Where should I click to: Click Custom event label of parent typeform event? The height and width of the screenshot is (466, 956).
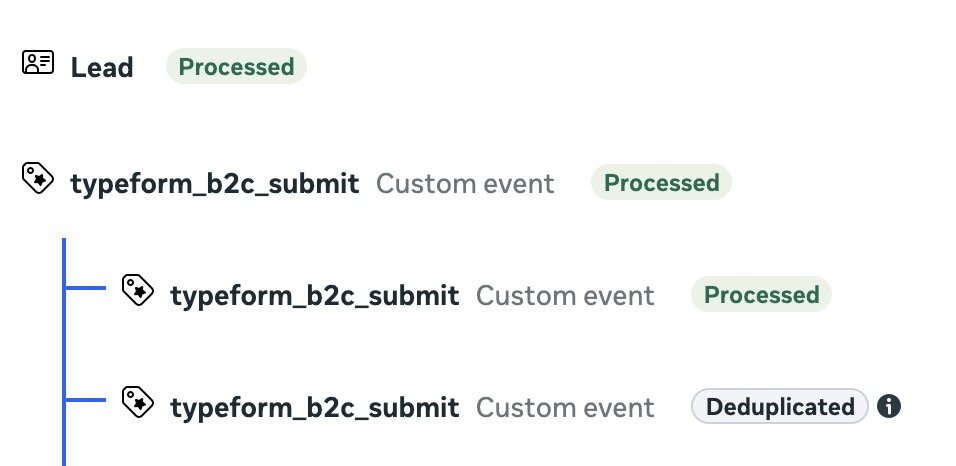465,184
